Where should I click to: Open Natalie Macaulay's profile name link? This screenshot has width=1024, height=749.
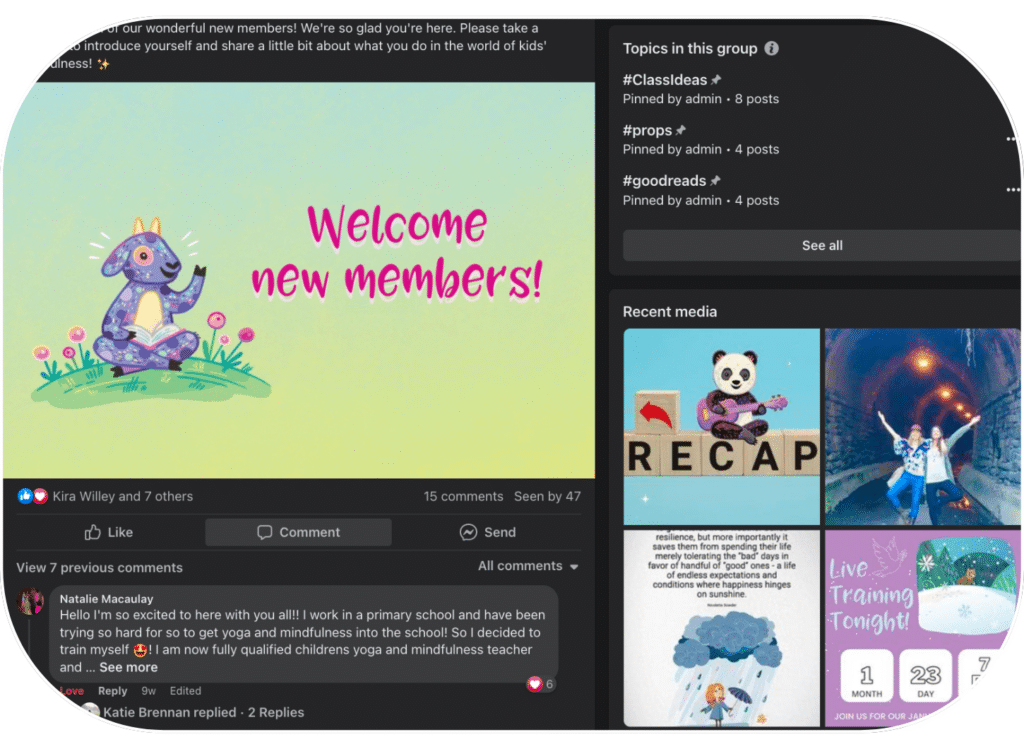(x=106, y=599)
